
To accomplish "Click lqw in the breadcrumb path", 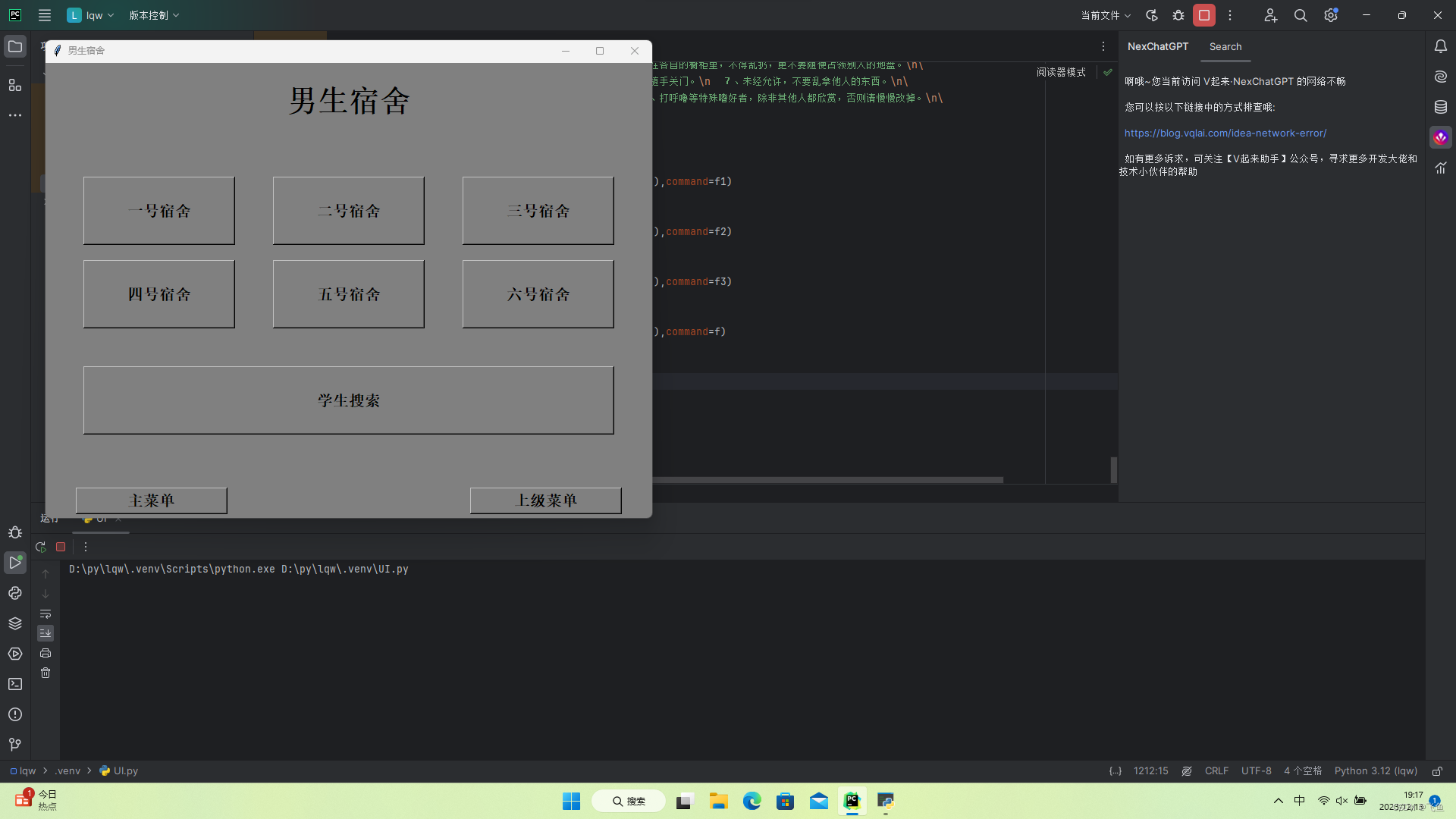I will (x=23, y=770).
